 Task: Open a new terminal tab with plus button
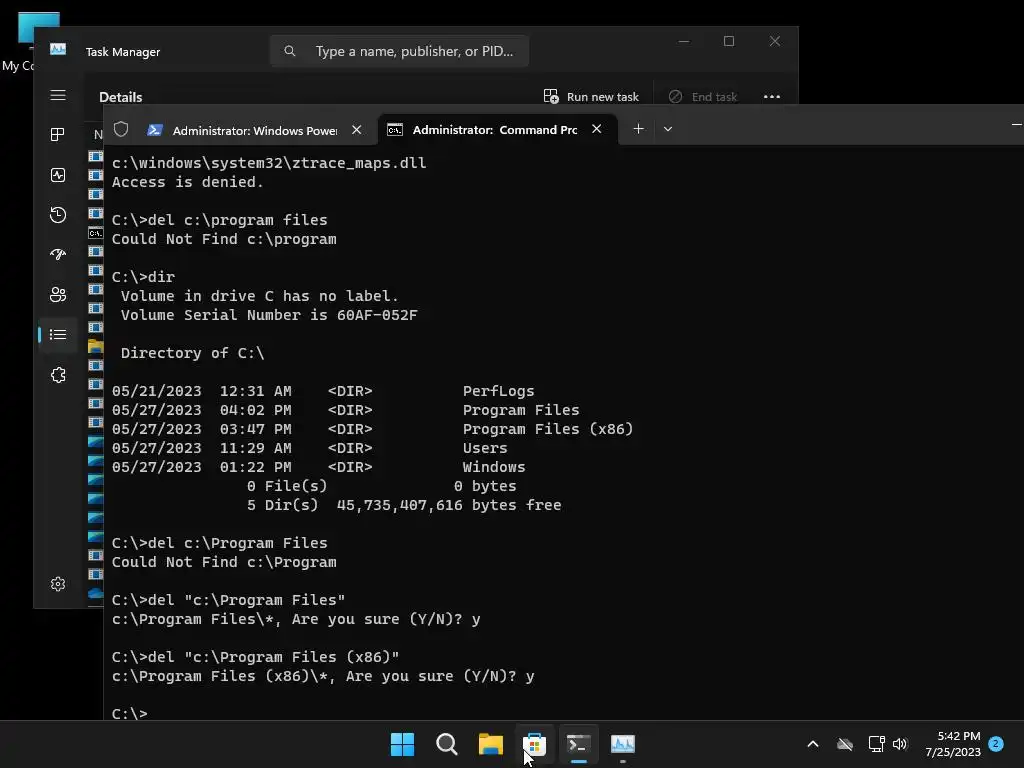pos(639,129)
